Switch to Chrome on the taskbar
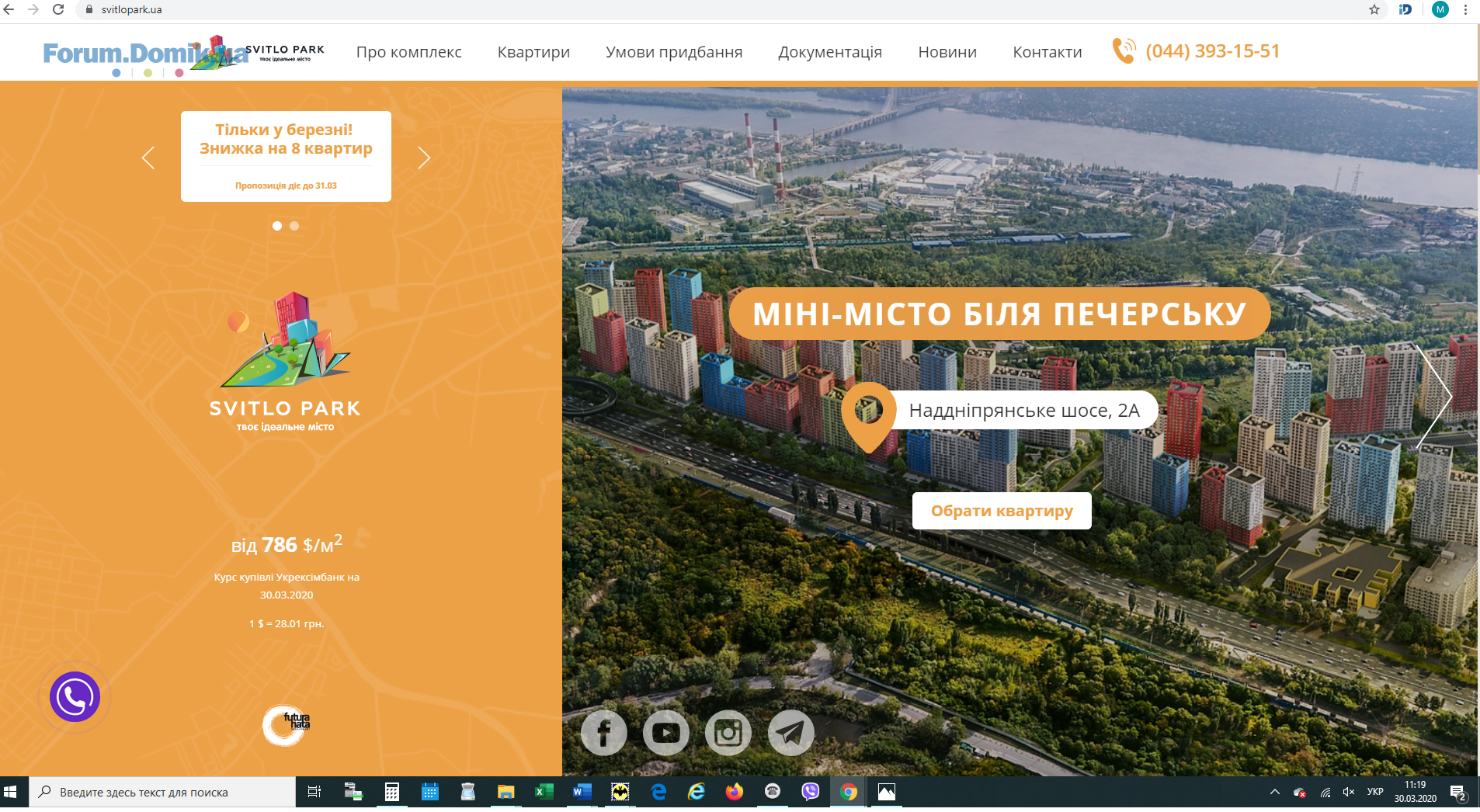The width and height of the screenshot is (1480, 812). click(849, 792)
